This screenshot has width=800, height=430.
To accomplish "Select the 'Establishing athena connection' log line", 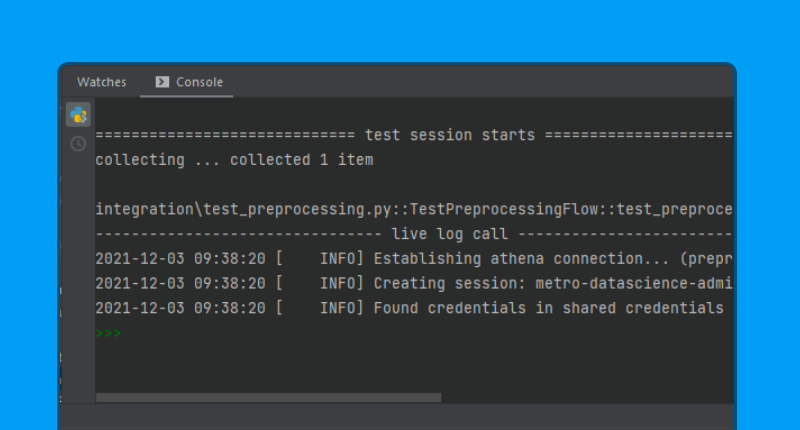I will [414, 259].
